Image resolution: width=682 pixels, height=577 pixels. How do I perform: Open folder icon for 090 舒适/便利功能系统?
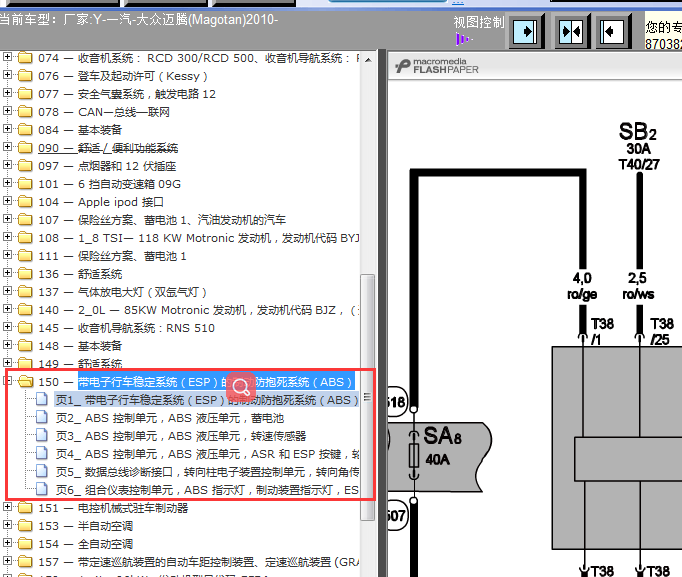[x=25, y=147]
